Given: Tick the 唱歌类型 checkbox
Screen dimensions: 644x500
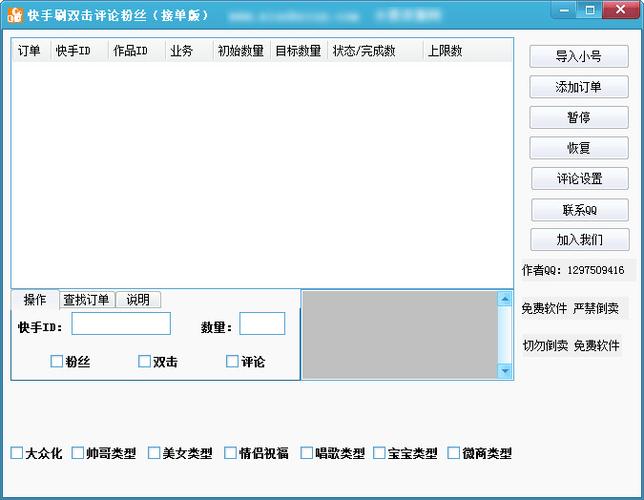Looking at the screenshot, I should (x=307, y=453).
